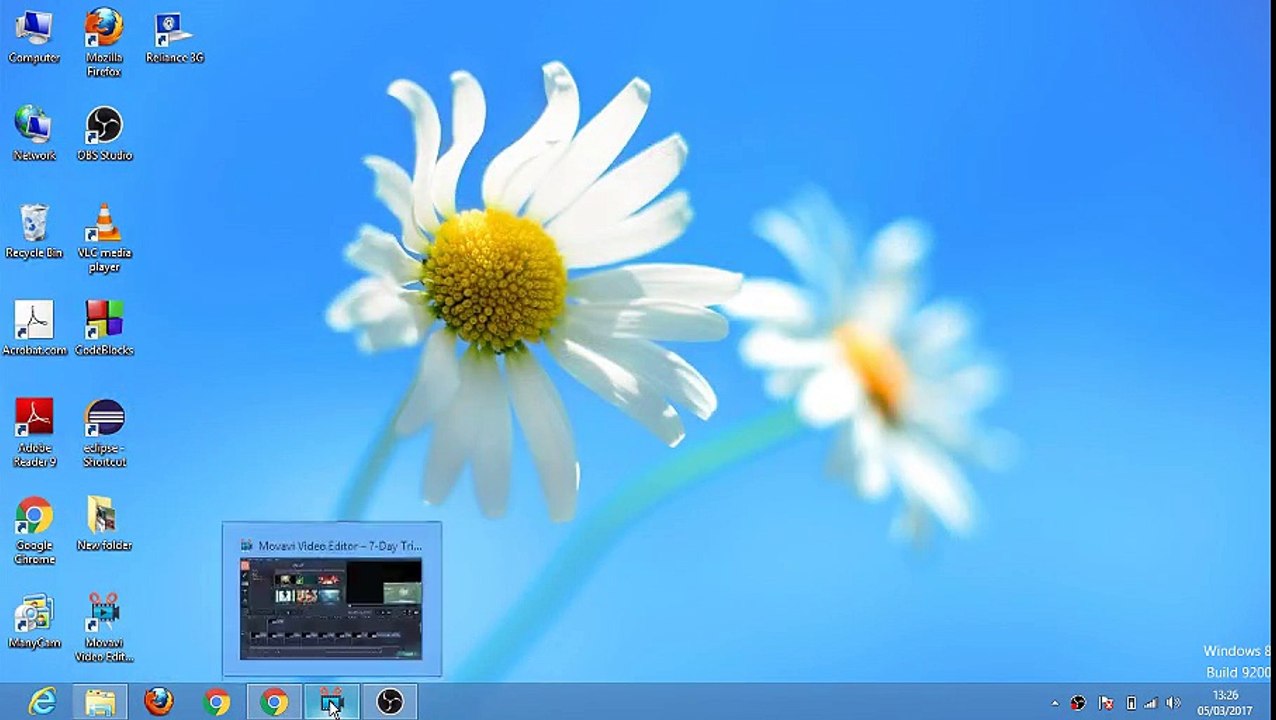Click the 'Movavi Video Editor – 7-Day Tri...' preview title

(x=340, y=546)
